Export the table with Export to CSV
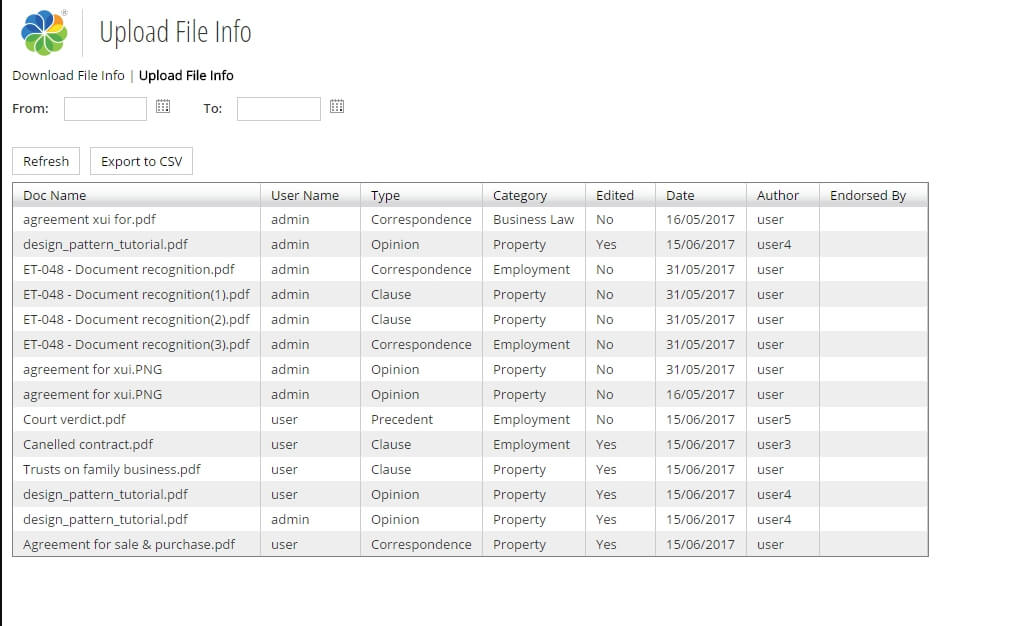1024x626 pixels. (x=141, y=161)
